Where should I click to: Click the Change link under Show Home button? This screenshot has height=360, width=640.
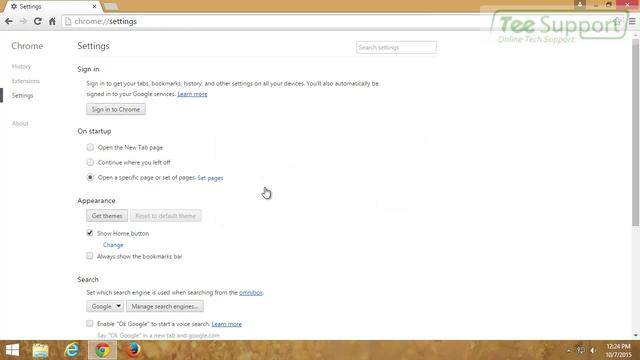tap(113, 245)
